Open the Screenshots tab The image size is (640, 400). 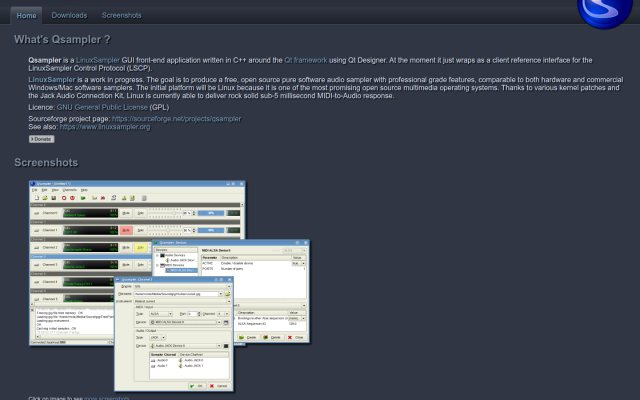click(x=122, y=16)
